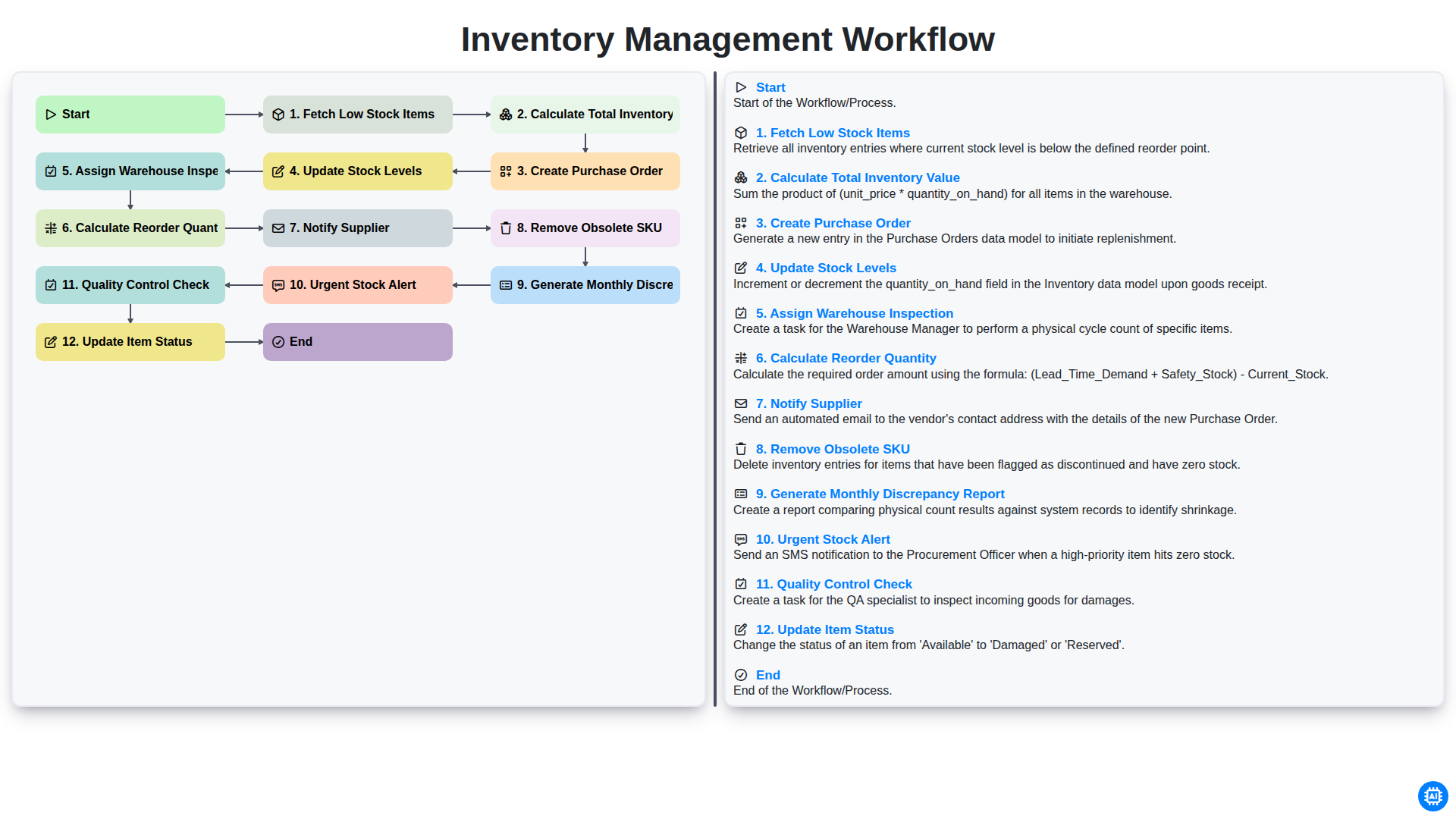This screenshot has width=1456, height=819.
Task: Open the End link in the step list
Action: (x=768, y=675)
